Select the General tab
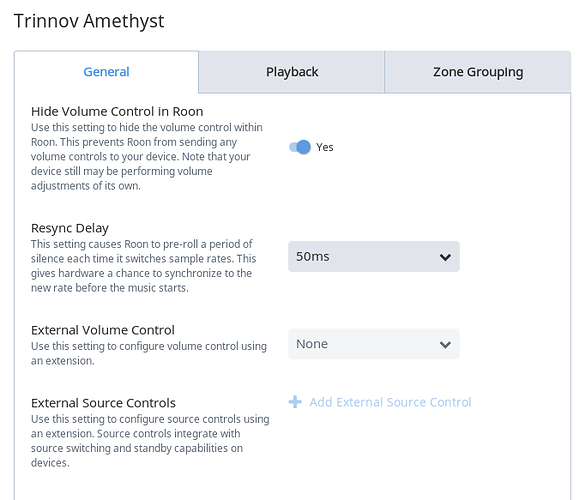 (x=106, y=72)
